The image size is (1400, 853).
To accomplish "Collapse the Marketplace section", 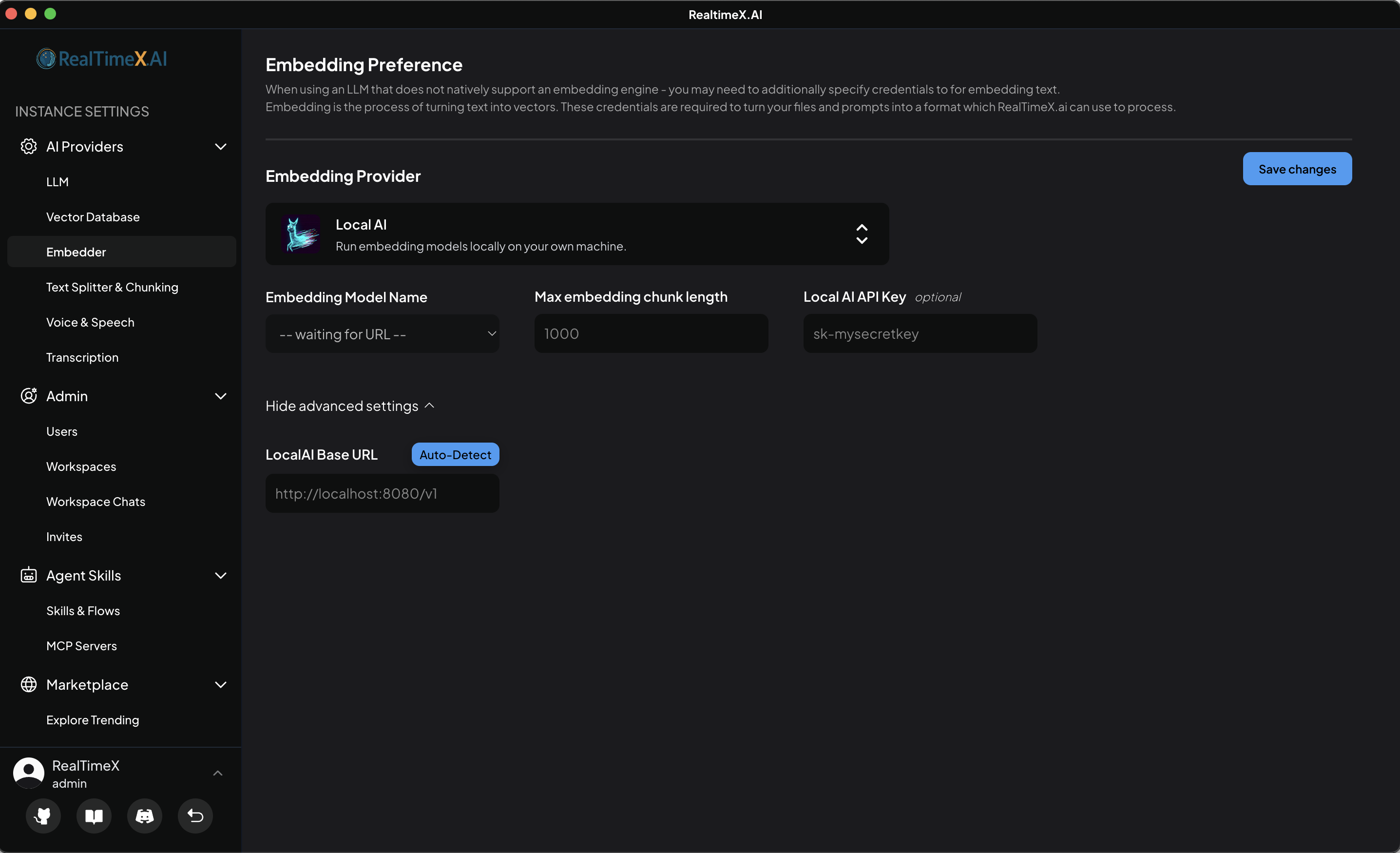I will pos(220,685).
